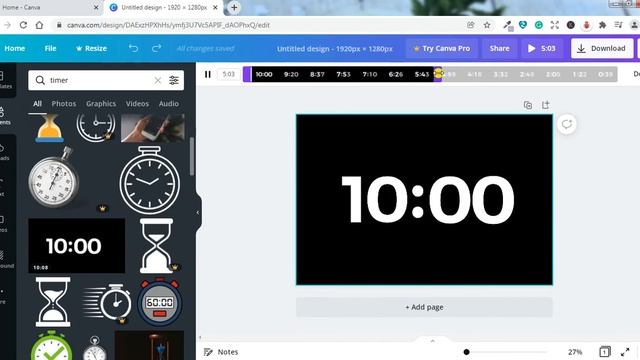Image resolution: width=640 pixels, height=360 pixels.
Task: Open the comment bubble beside canvas
Action: (x=567, y=124)
